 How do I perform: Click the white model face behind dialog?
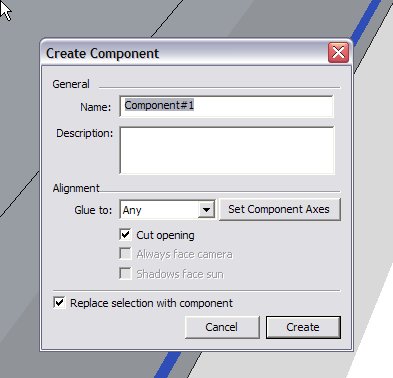[x=373, y=200]
